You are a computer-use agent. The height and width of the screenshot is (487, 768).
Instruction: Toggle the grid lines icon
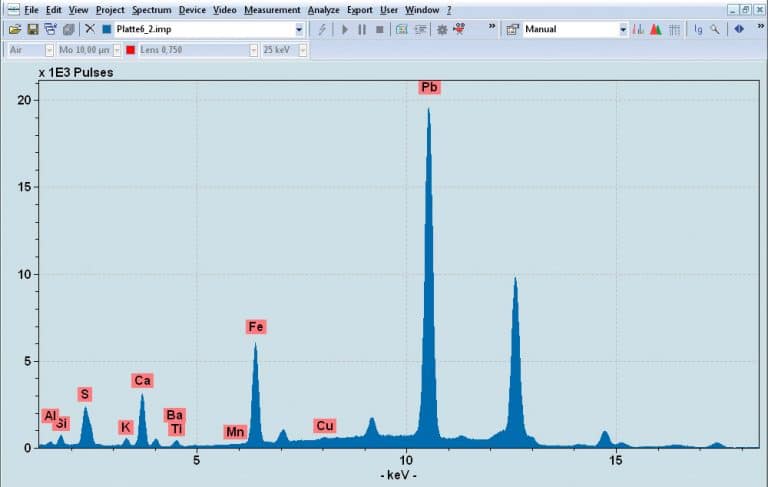coord(675,30)
